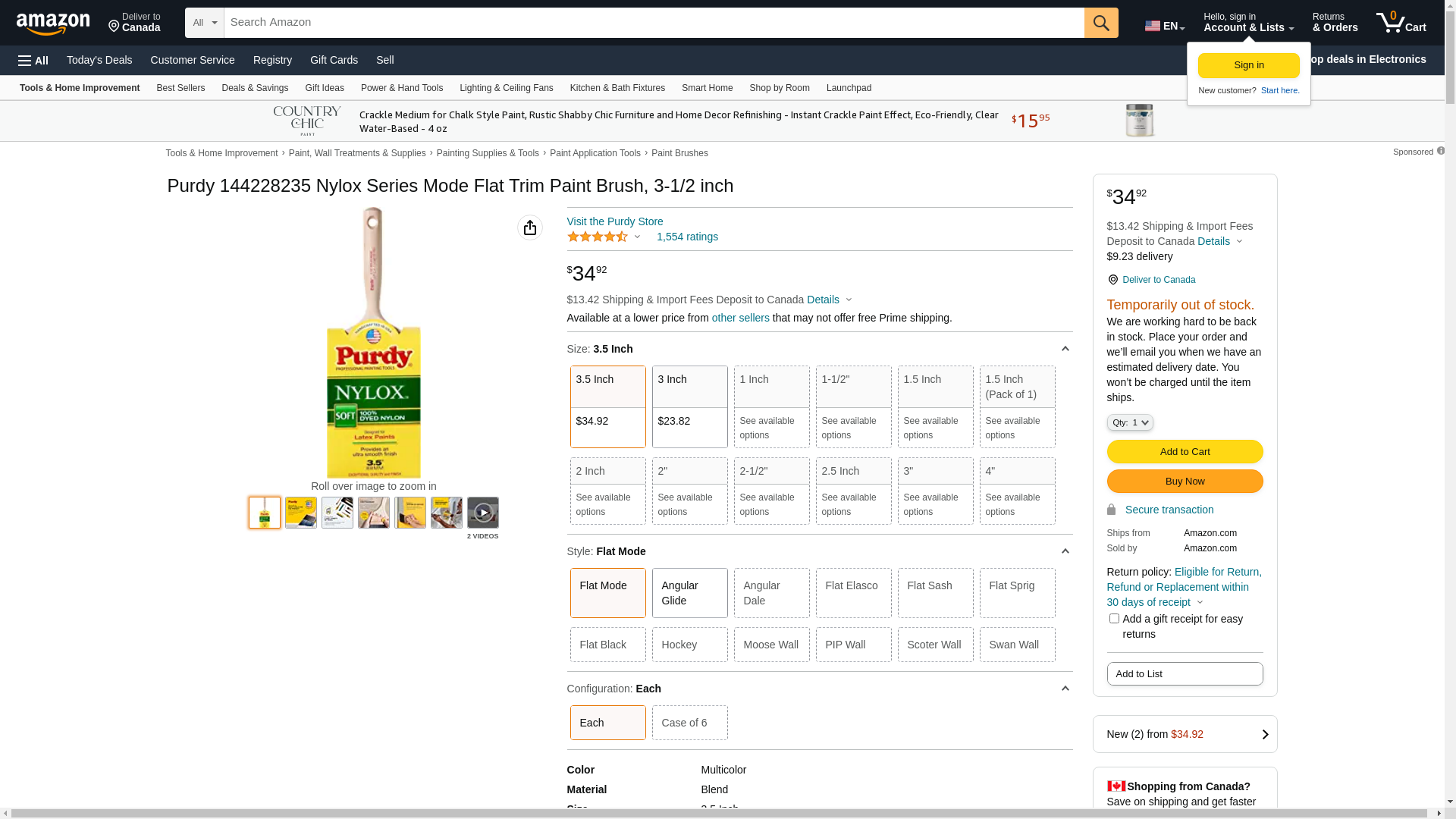Play the product videos thumbnail
Screen dimensions: 1456x819
[482, 513]
